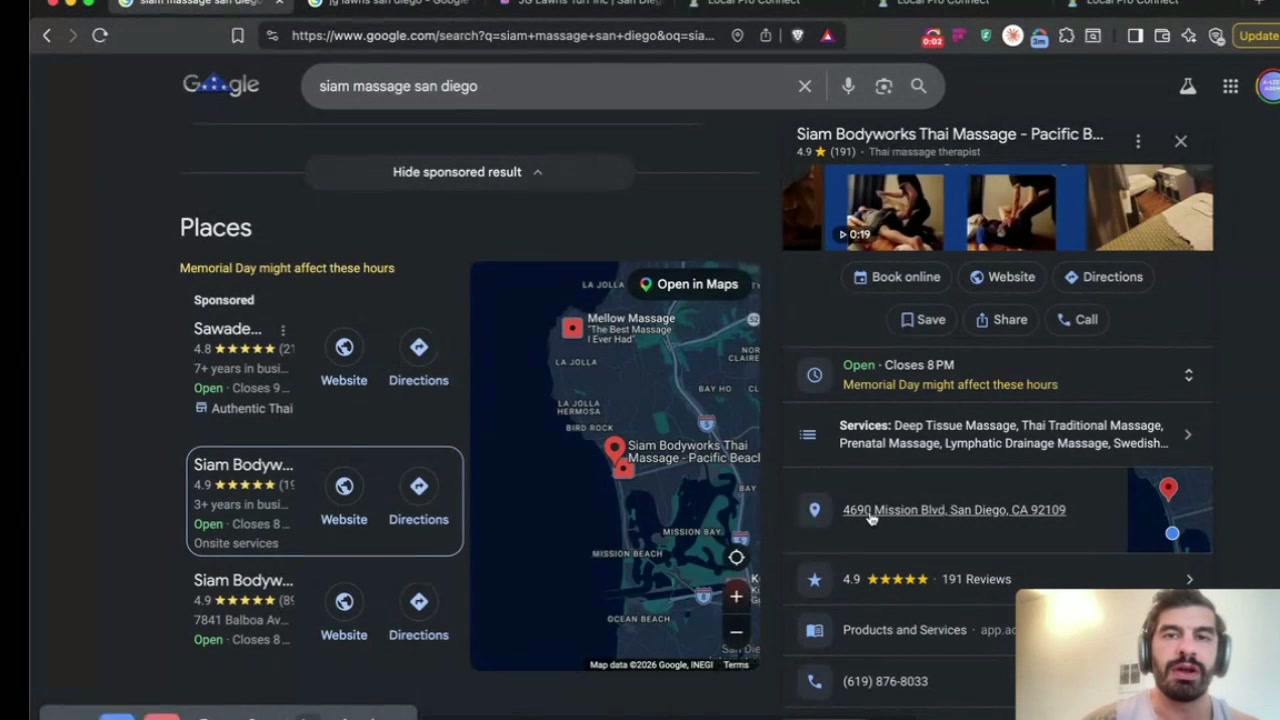Open the massage room photo thumbnail
Viewport: 1280px width, 720px height.
tap(1150, 208)
